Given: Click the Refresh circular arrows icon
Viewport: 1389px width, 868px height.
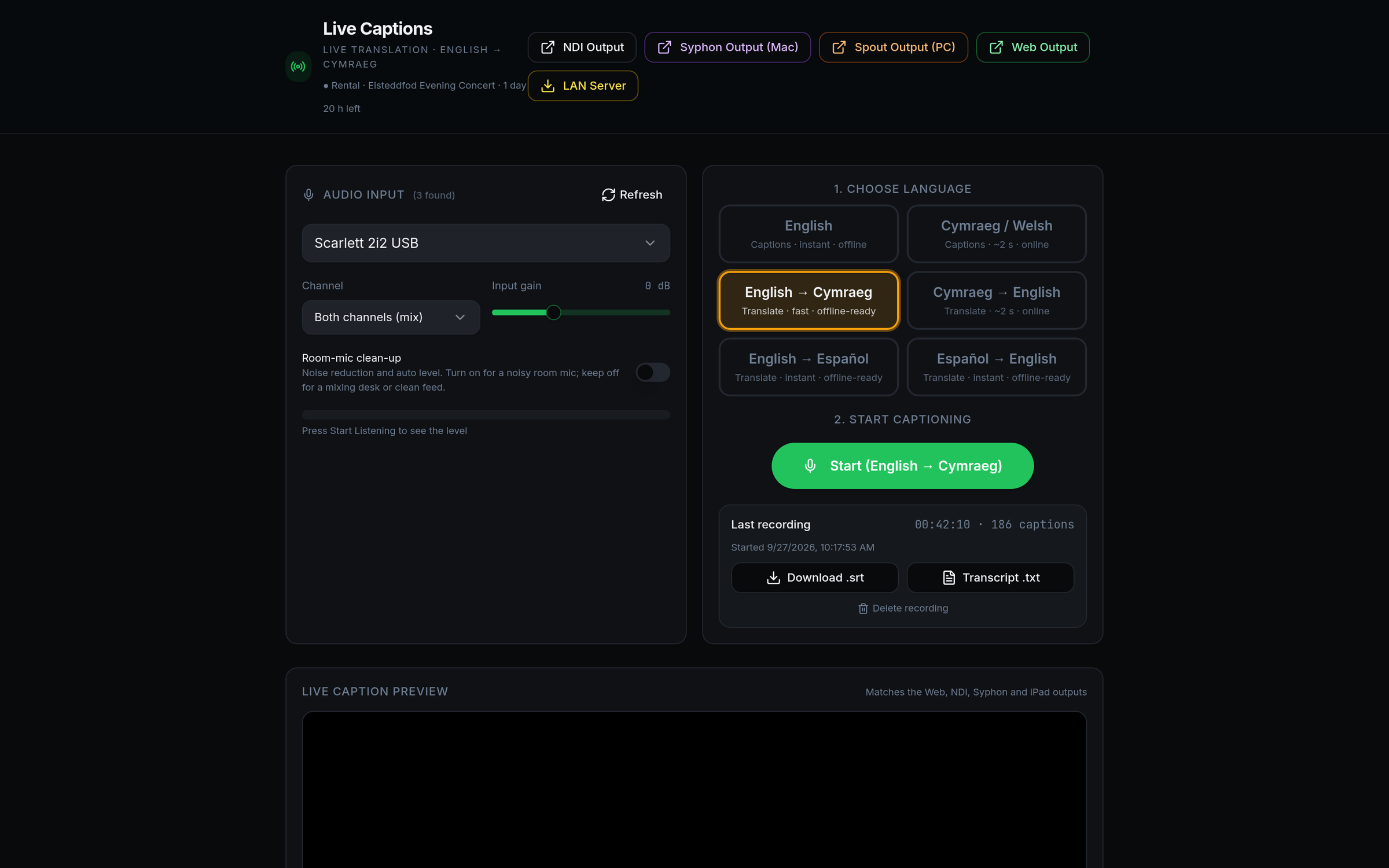Looking at the screenshot, I should click(x=608, y=195).
